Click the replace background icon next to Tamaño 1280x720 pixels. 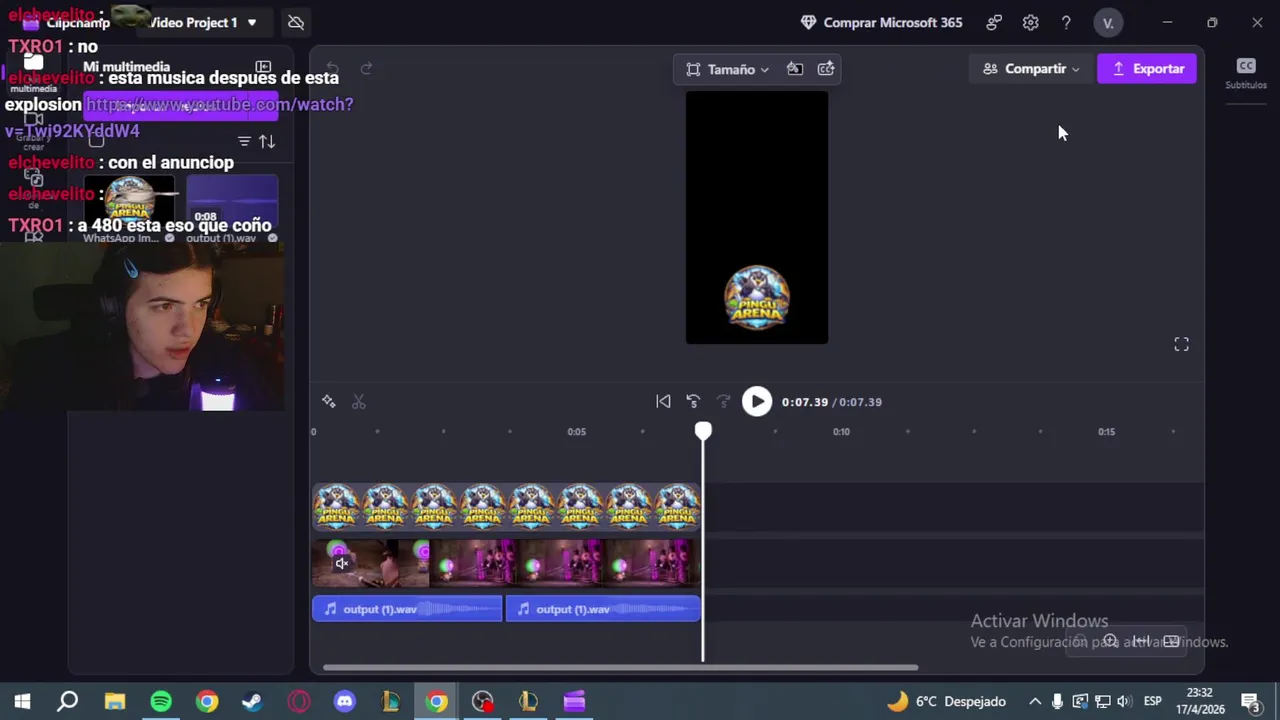point(795,69)
